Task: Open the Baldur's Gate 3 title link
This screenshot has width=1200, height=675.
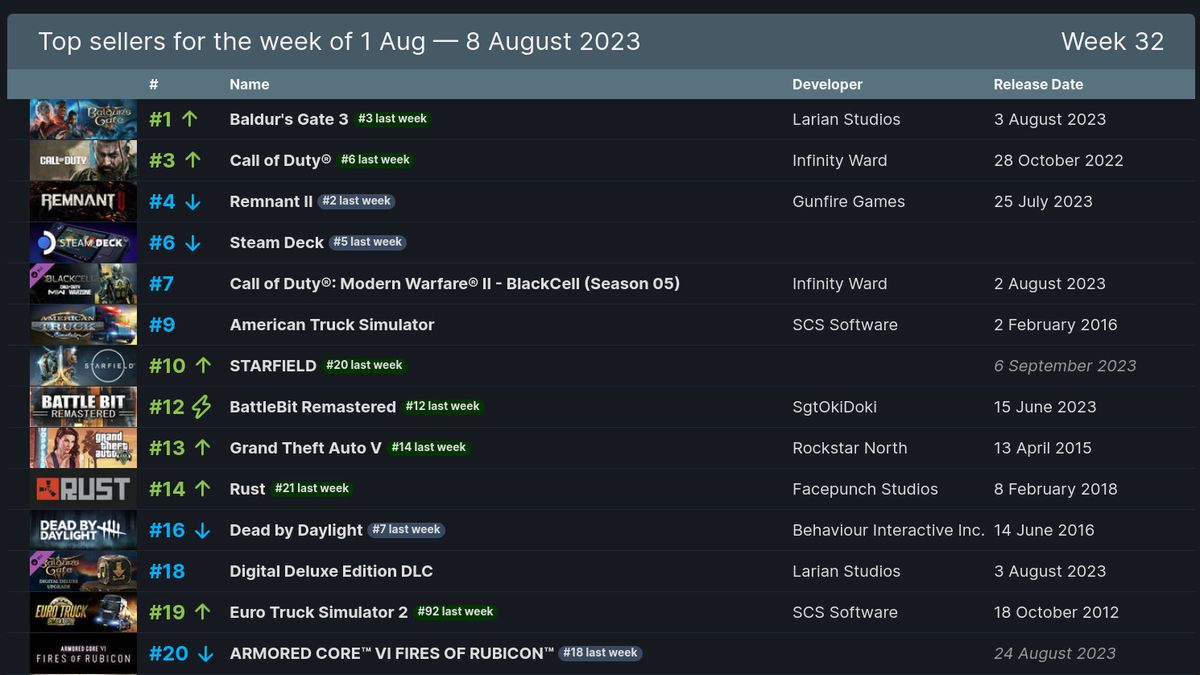Action: pos(289,119)
